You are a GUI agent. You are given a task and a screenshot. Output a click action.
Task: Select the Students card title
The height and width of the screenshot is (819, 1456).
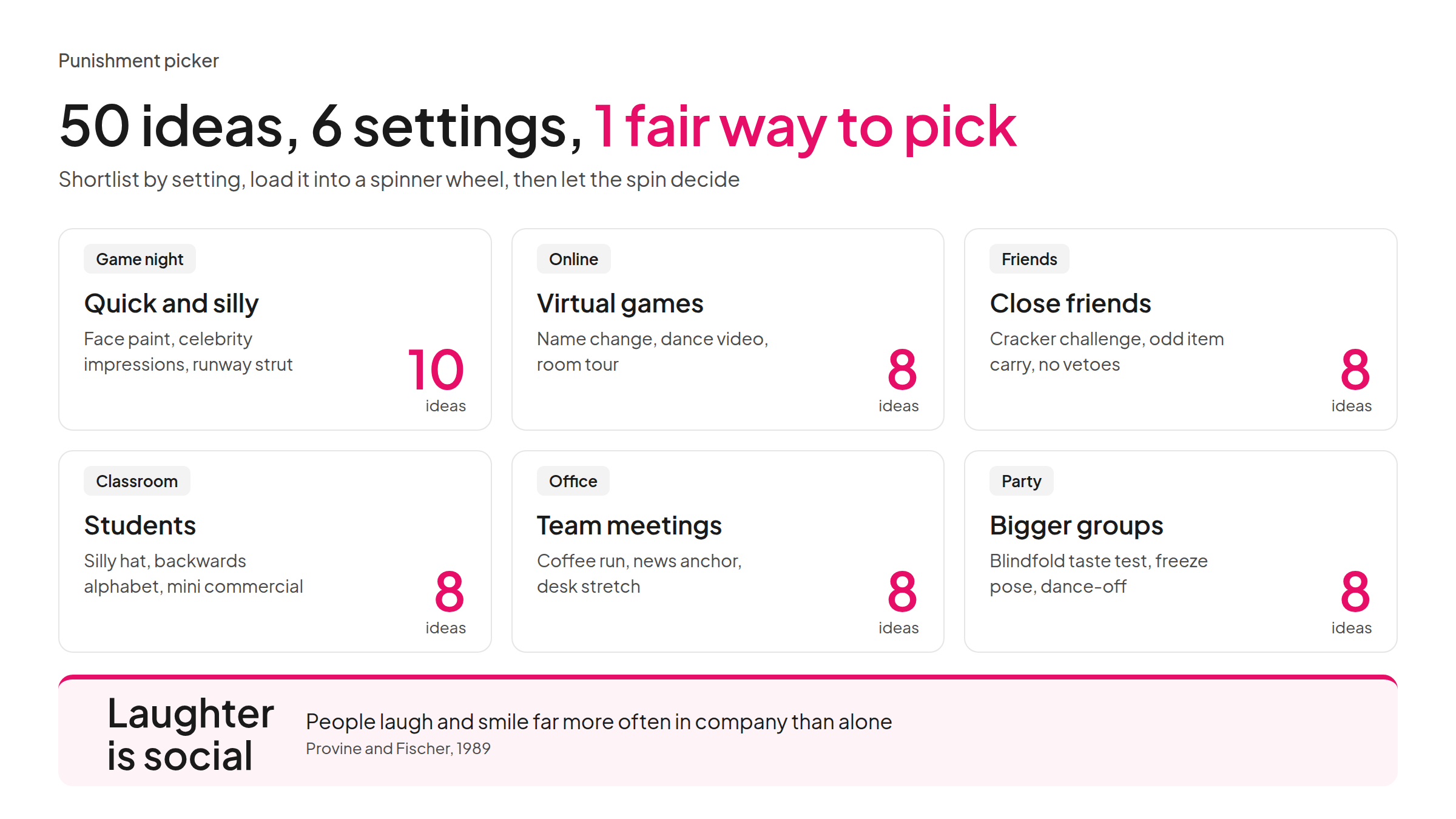pos(140,525)
